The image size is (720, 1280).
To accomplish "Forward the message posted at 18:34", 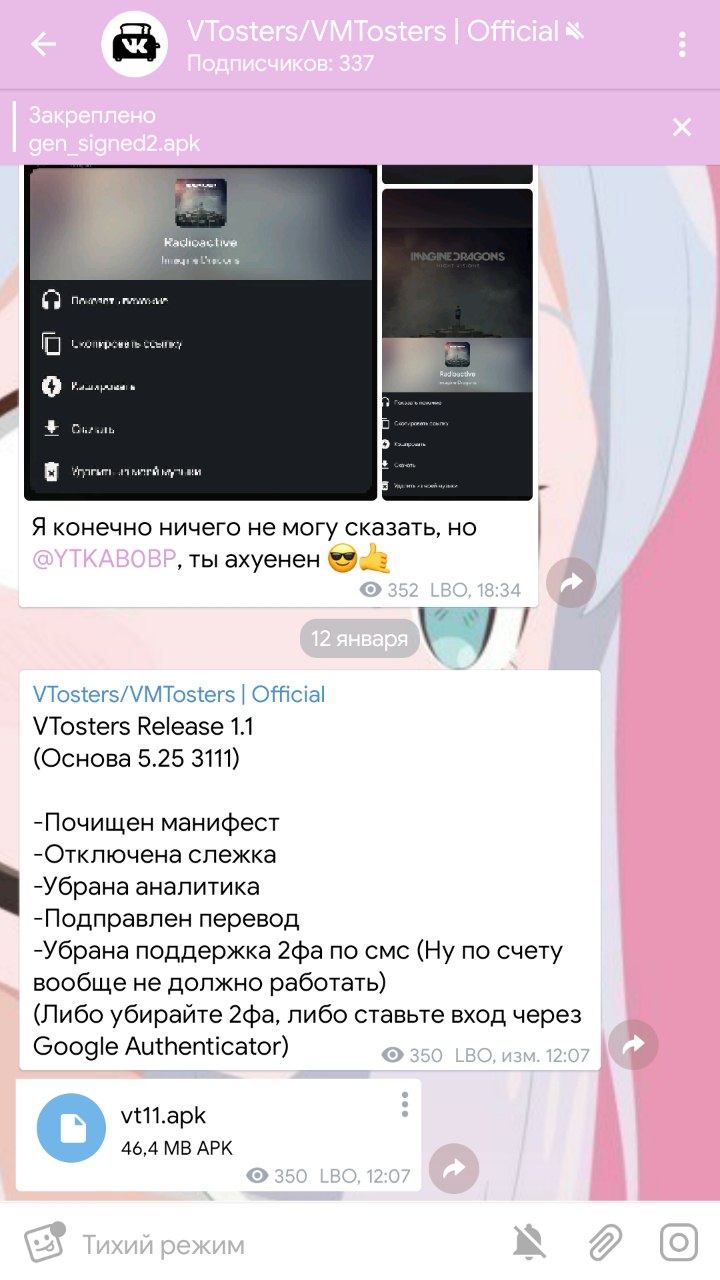I will [x=571, y=583].
